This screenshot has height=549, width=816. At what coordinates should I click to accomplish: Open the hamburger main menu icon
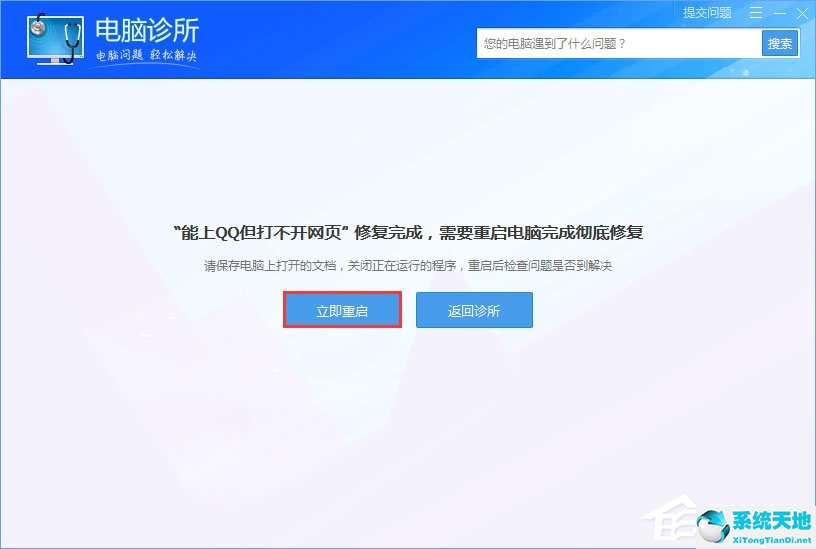756,12
